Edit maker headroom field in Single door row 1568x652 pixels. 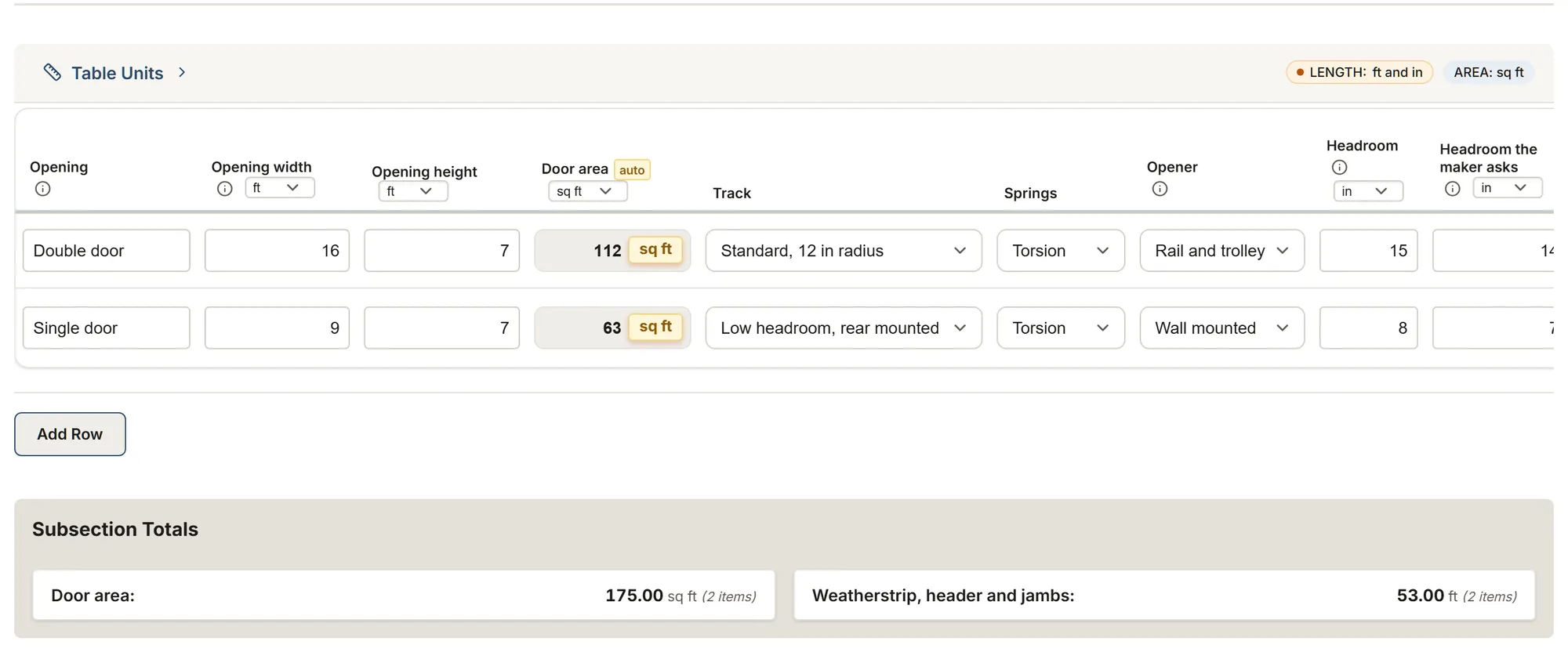(x=1494, y=328)
